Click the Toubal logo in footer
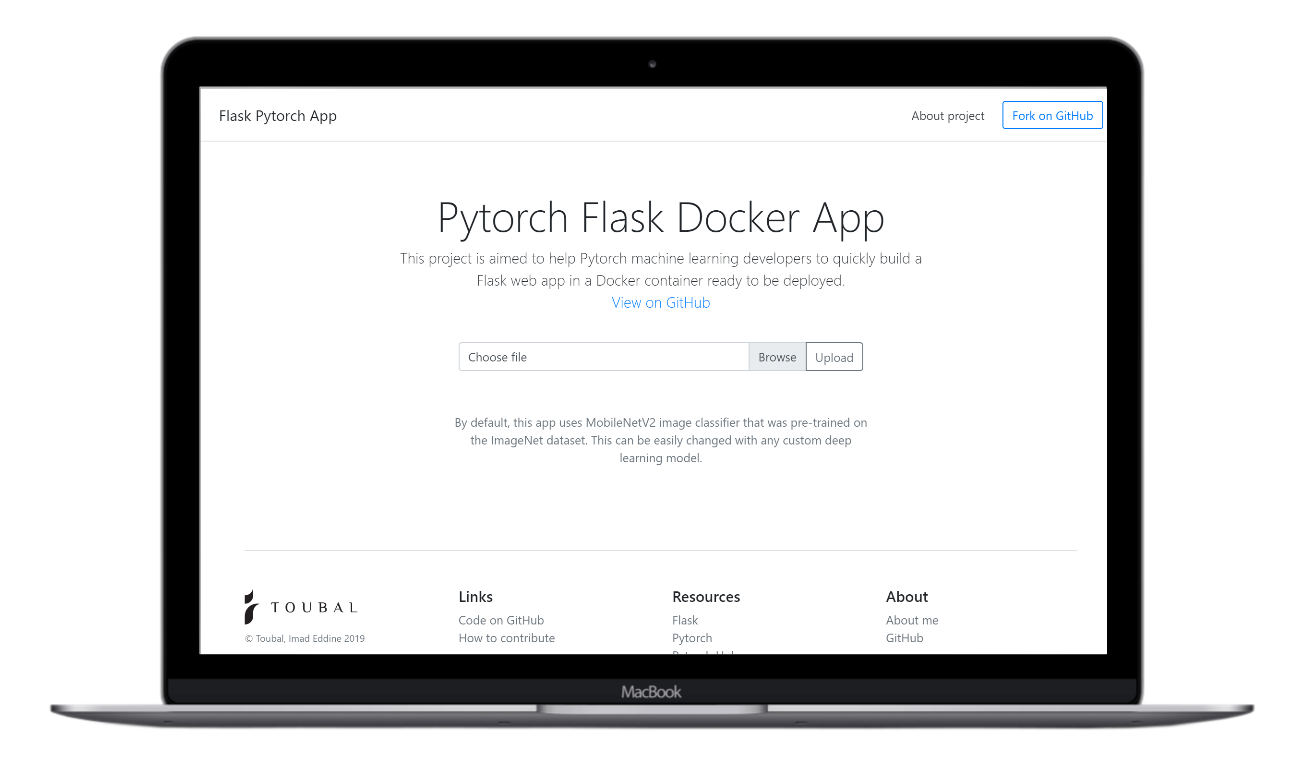The image size is (1292, 767). coord(301,607)
